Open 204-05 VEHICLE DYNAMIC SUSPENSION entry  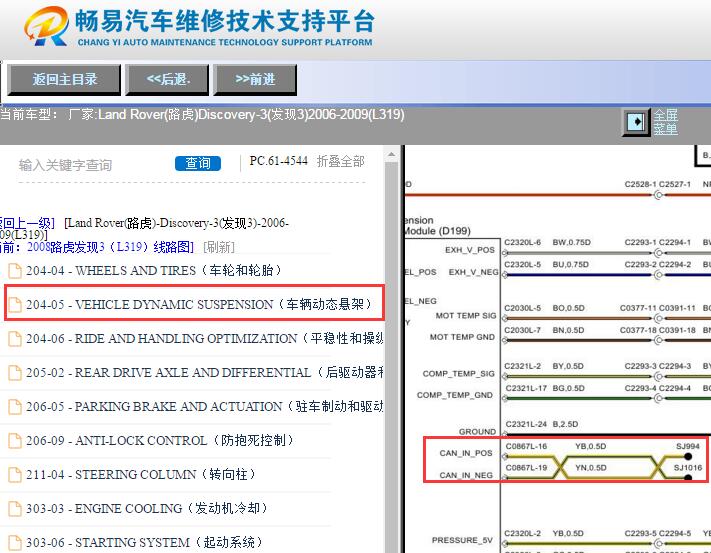[199, 304]
